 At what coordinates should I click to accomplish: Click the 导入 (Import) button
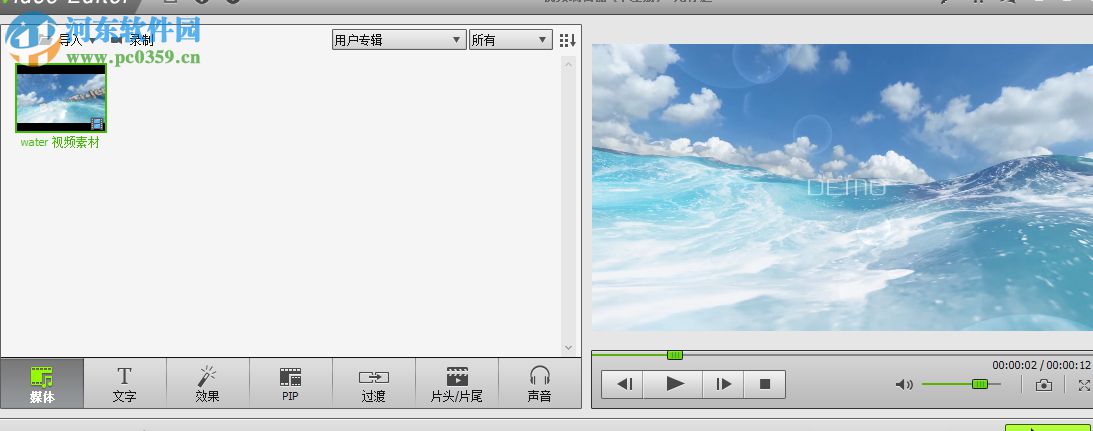67,40
